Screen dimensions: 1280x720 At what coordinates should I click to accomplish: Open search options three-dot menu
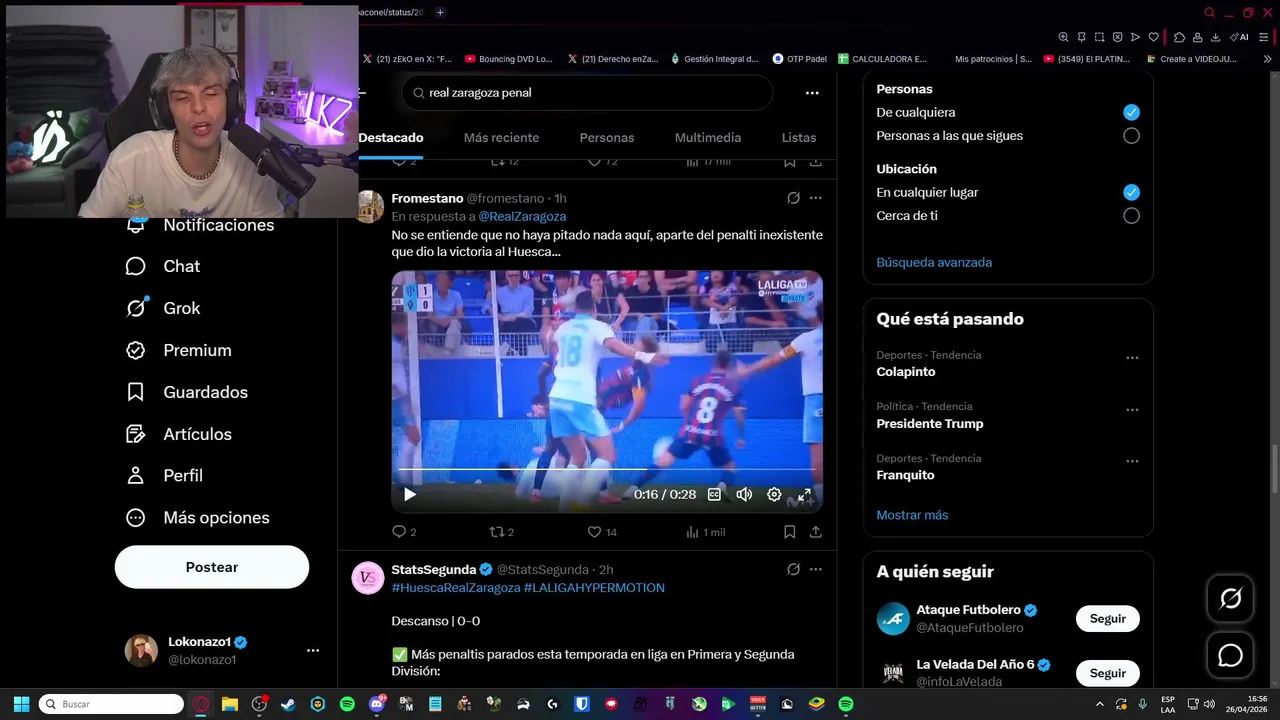[x=812, y=93]
